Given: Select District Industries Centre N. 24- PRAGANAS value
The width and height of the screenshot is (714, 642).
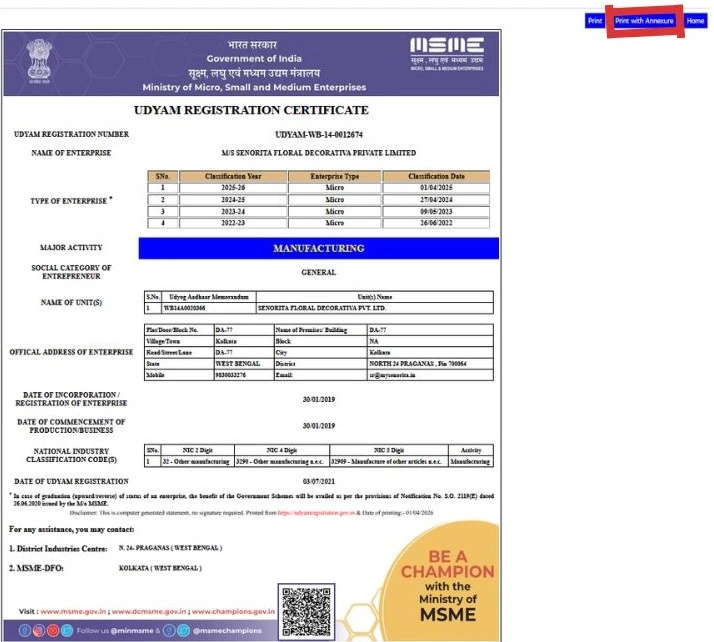Looking at the screenshot, I should pos(171,548).
